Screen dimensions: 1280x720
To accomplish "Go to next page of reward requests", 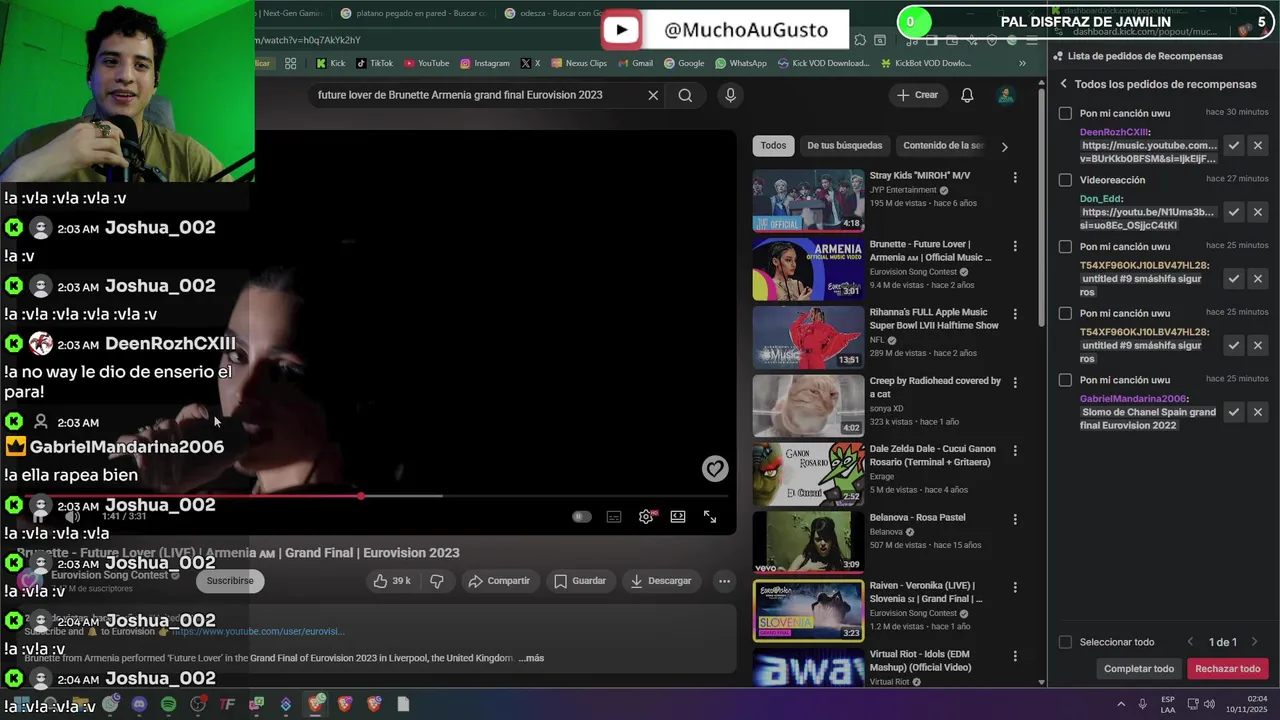I will pos(1254,642).
